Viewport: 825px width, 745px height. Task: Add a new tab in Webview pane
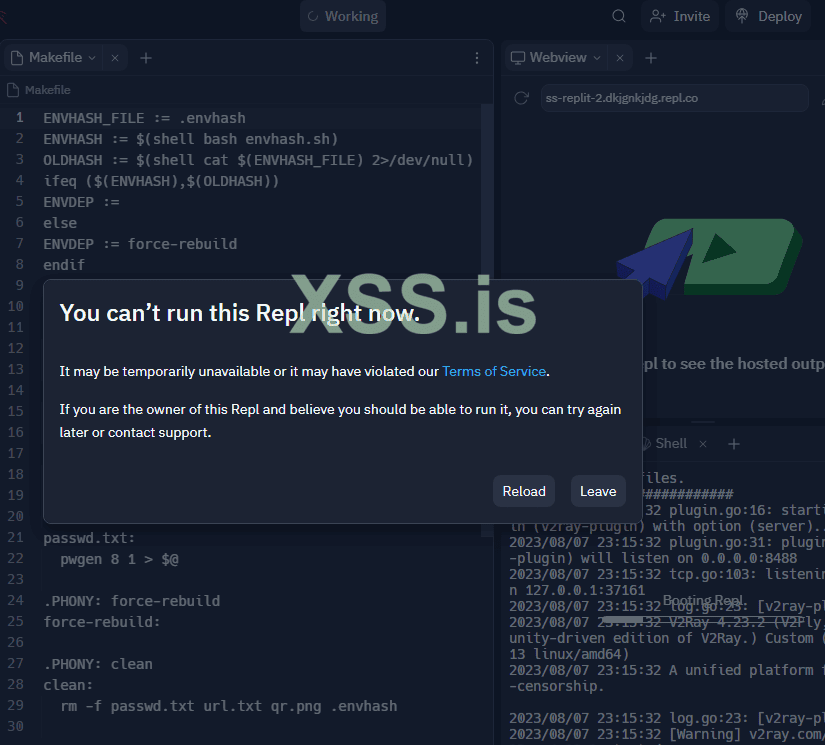pos(651,58)
